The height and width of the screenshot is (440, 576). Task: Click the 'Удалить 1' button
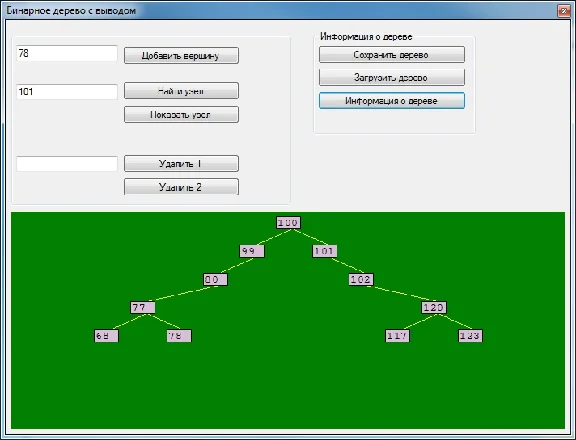[x=181, y=163]
